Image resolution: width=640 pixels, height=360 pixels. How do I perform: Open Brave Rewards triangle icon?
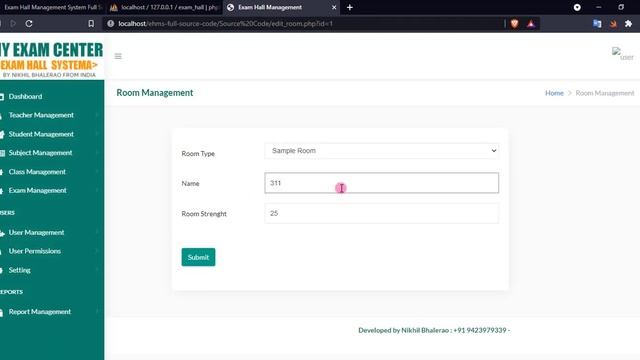531,24
